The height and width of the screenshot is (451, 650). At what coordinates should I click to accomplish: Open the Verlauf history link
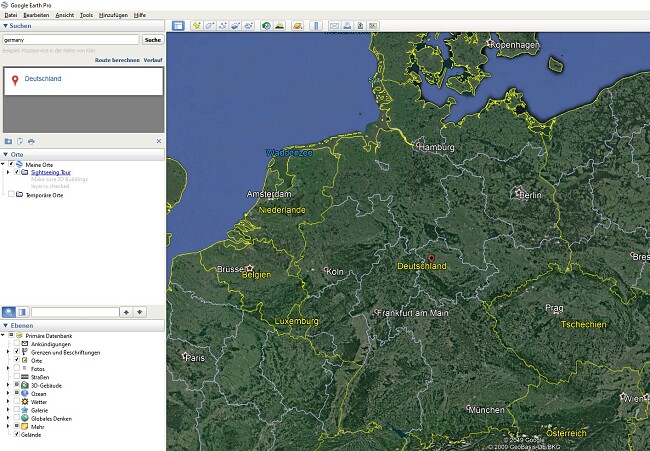153,60
